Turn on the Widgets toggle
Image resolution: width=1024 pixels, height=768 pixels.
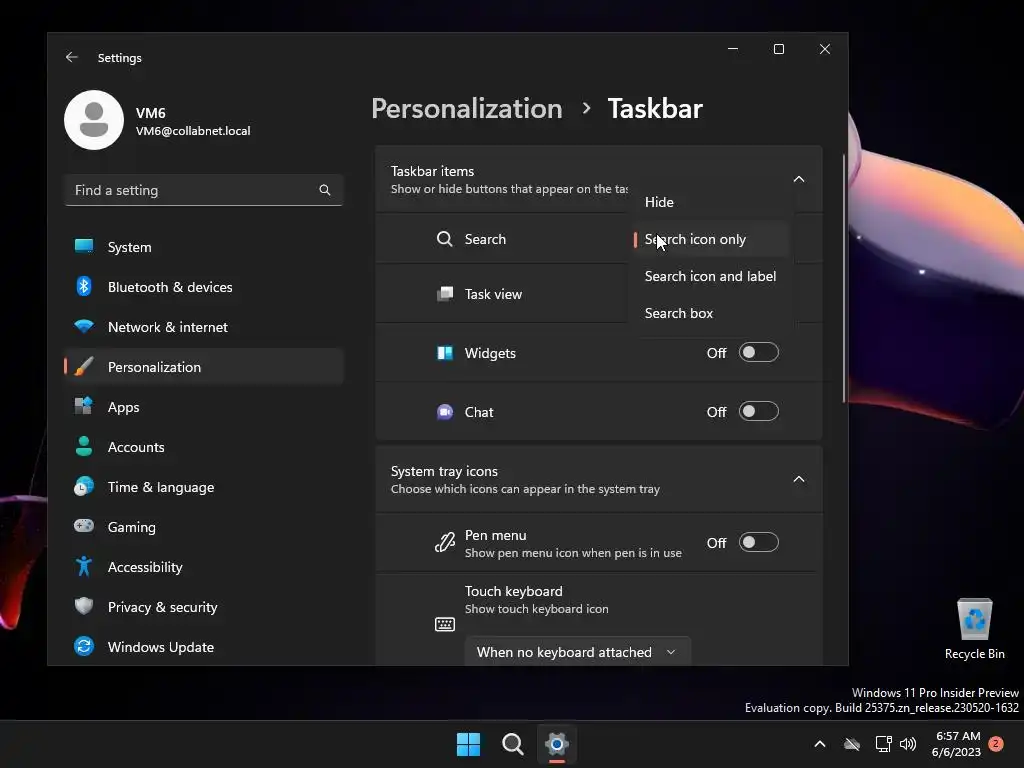point(759,353)
